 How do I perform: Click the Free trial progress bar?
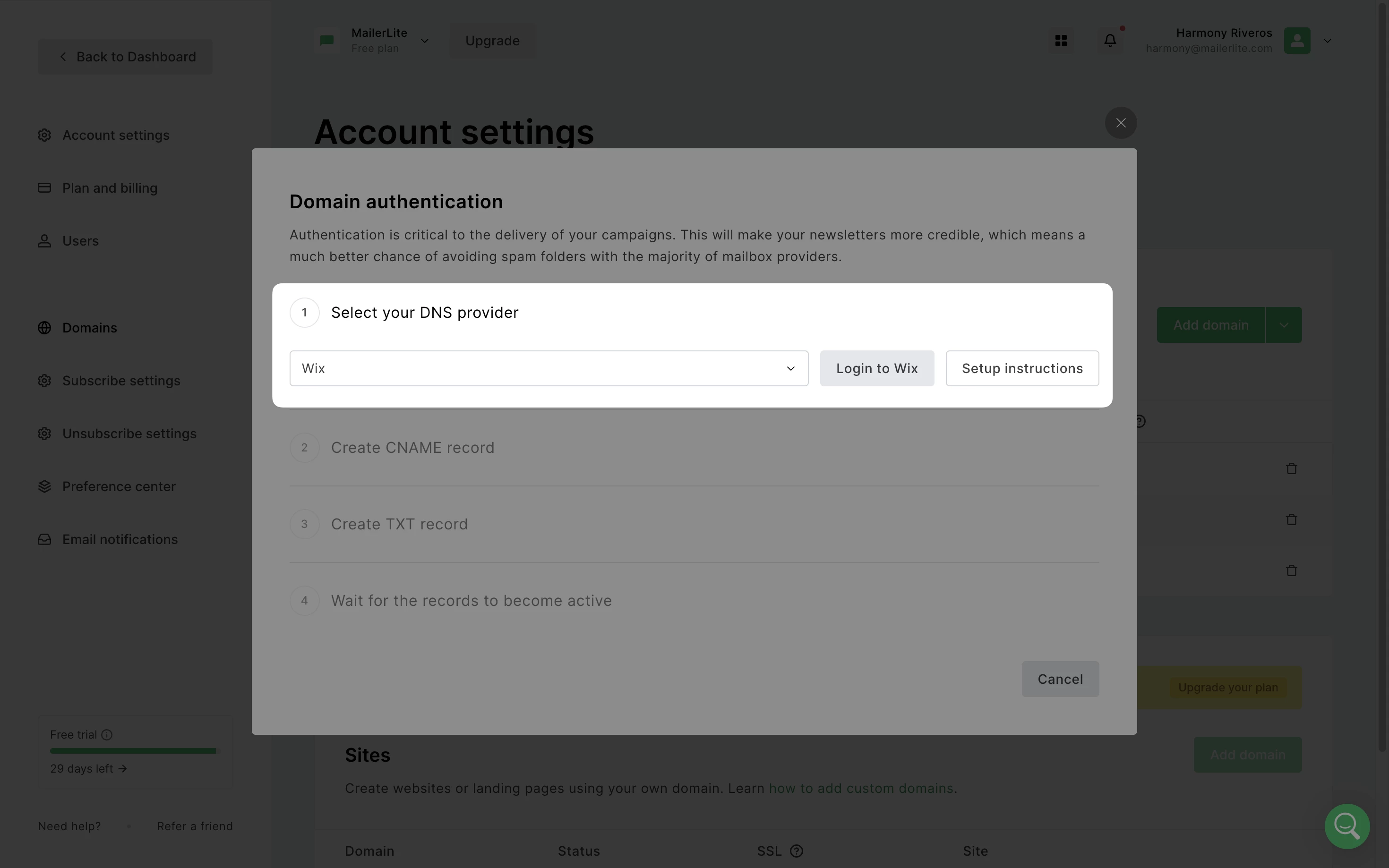pos(133,751)
